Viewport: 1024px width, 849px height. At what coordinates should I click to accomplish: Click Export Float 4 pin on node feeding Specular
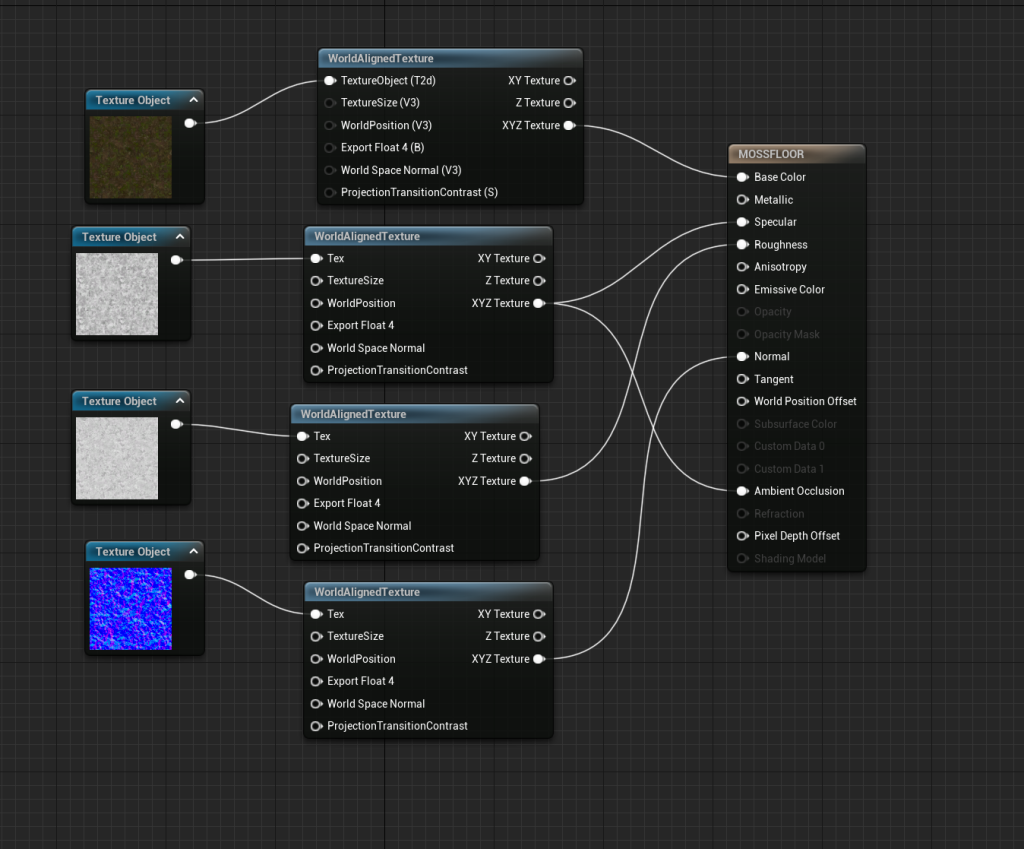pyautogui.click(x=317, y=326)
